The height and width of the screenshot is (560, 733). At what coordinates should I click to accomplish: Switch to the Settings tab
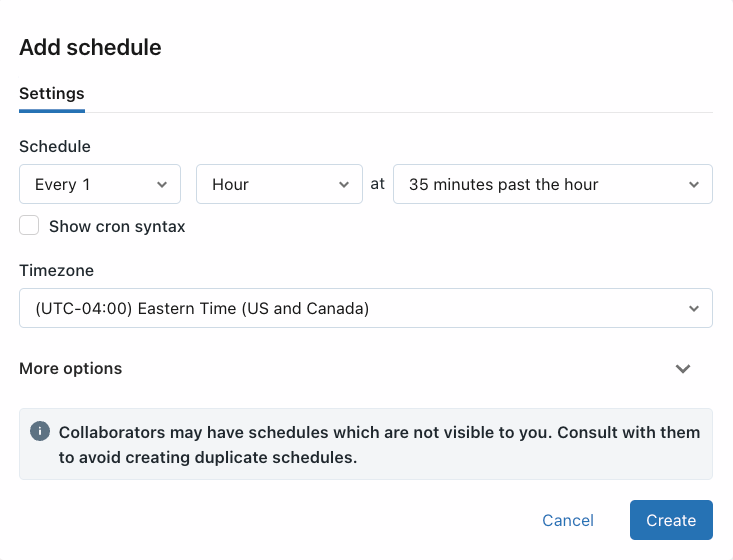tap(52, 94)
